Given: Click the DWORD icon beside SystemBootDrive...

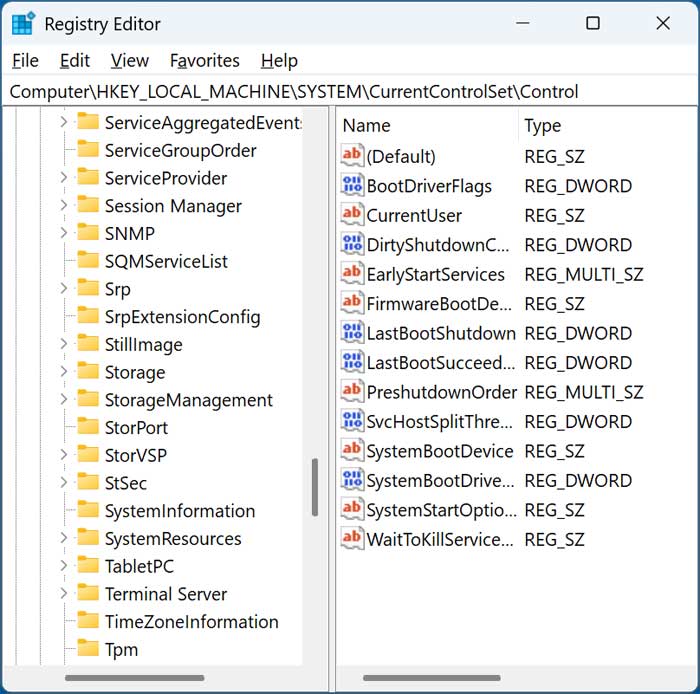Looking at the screenshot, I should click(x=352, y=479).
